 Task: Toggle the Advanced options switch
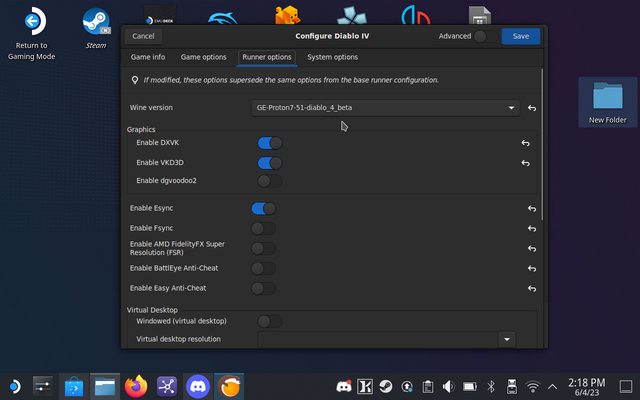pos(484,36)
